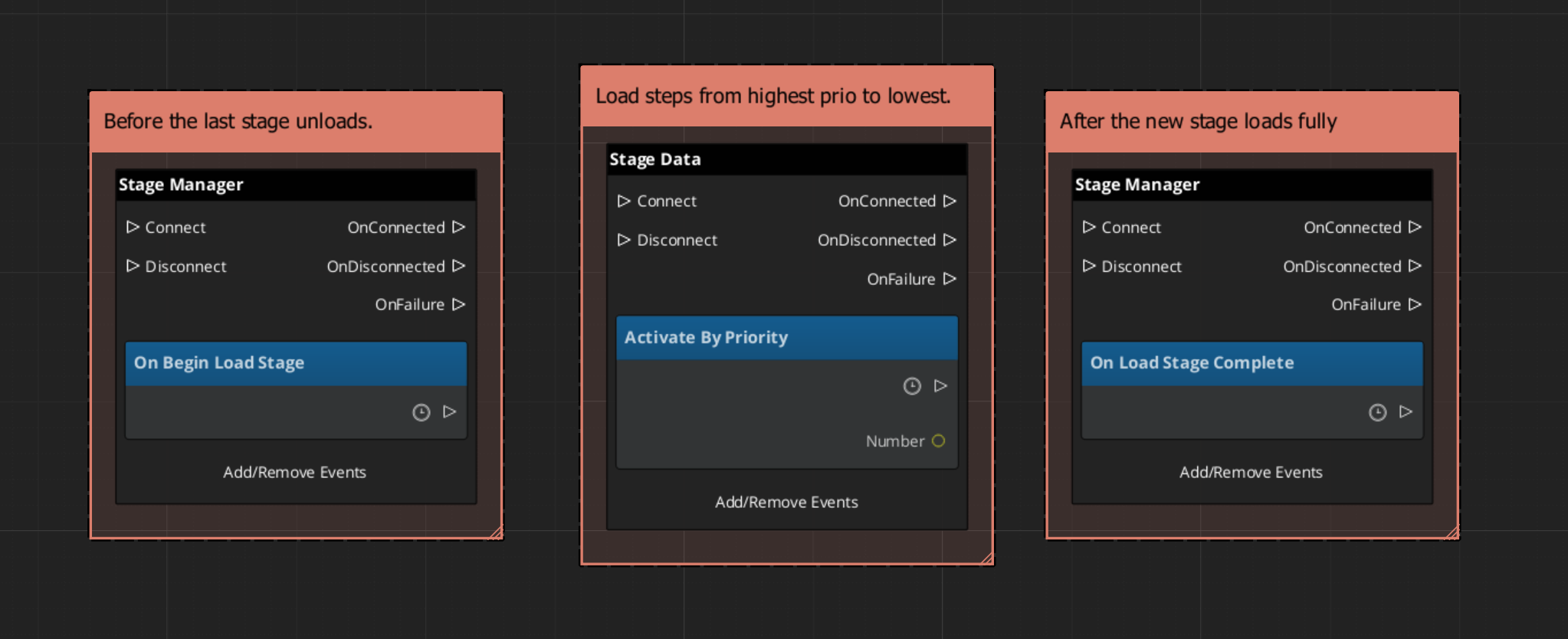
Task: Click the flow output arrow of On Load Stage Complete
Action: [x=1406, y=412]
